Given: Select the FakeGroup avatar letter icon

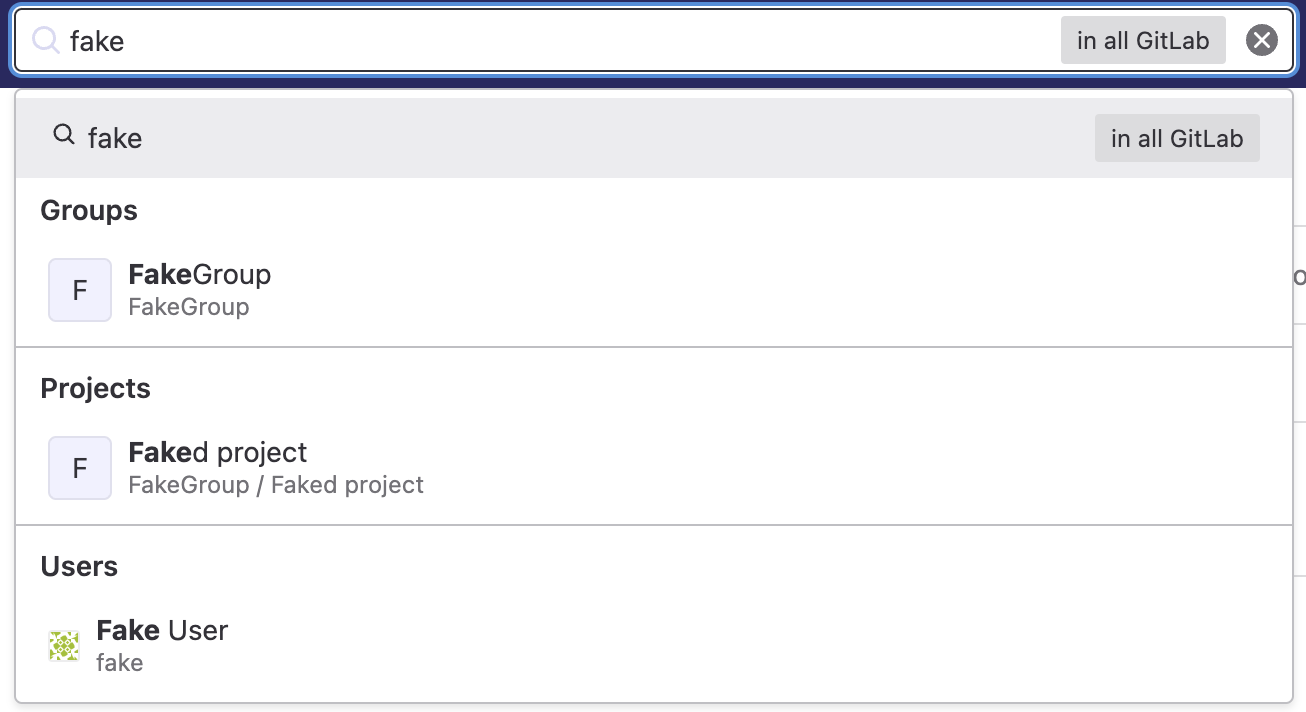Looking at the screenshot, I should (79, 289).
